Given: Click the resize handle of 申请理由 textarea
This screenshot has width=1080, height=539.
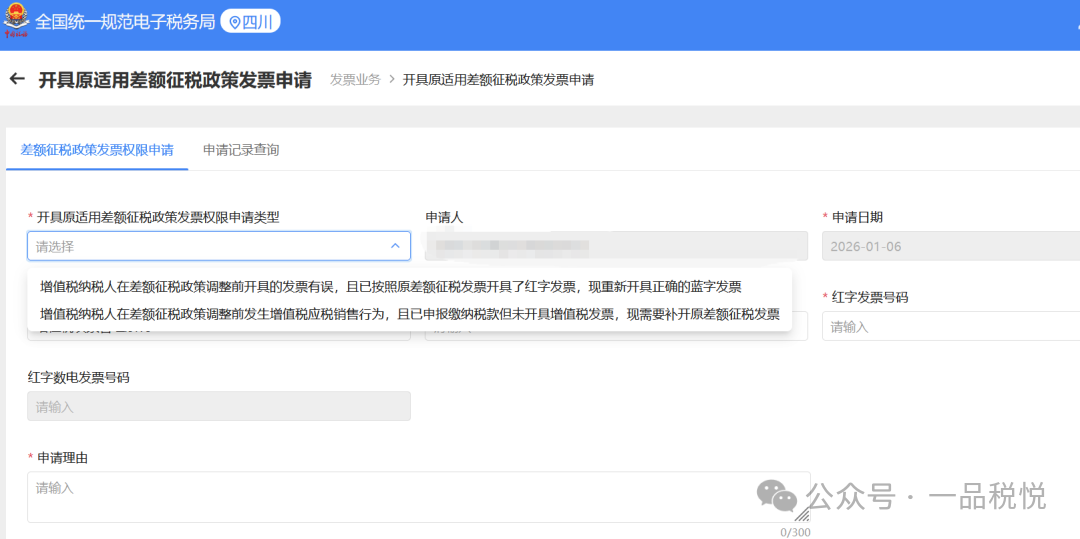Looking at the screenshot, I should click(x=802, y=515).
